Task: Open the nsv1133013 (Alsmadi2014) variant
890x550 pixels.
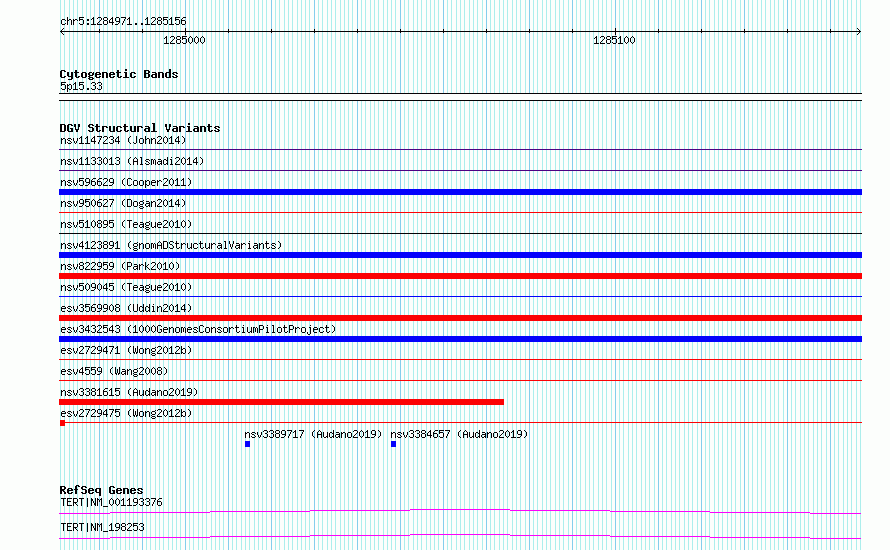Action: pyautogui.click(x=132, y=161)
